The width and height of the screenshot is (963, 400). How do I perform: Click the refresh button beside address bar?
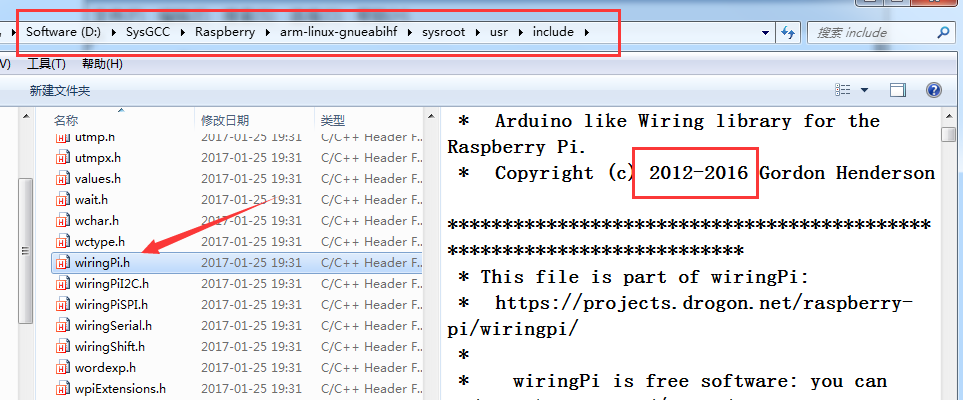click(787, 33)
